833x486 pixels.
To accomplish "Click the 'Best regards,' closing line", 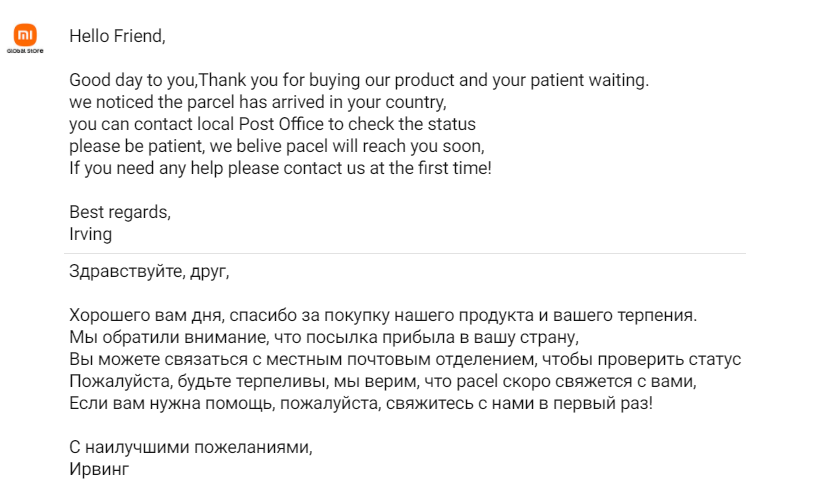I will point(120,212).
